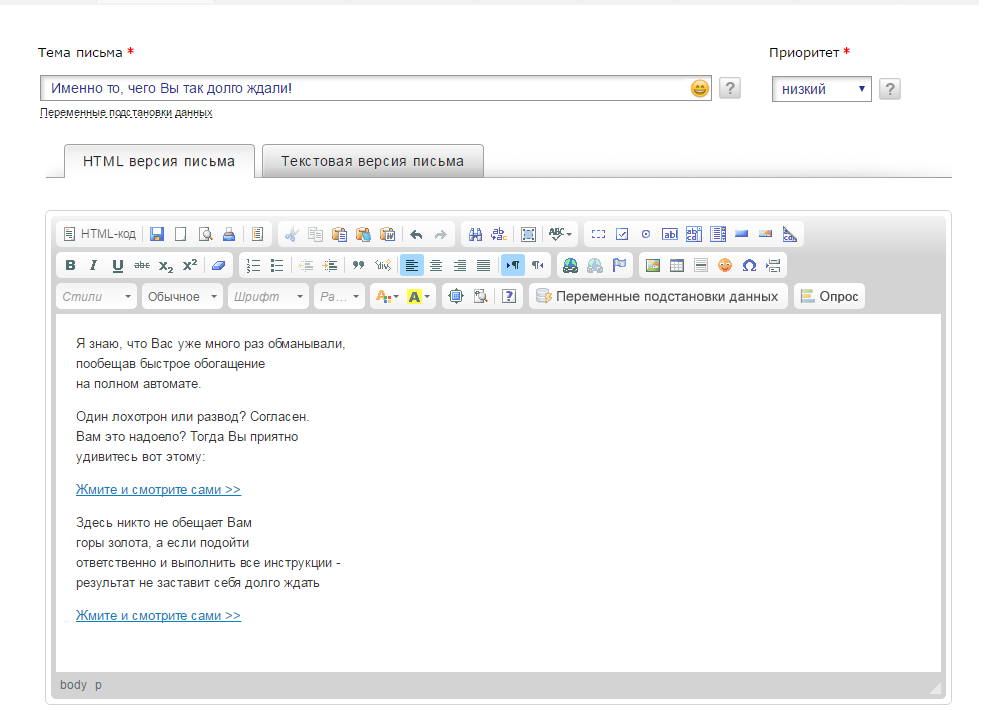Open the Templates icon
Screen dimensions: 994x710
257,235
